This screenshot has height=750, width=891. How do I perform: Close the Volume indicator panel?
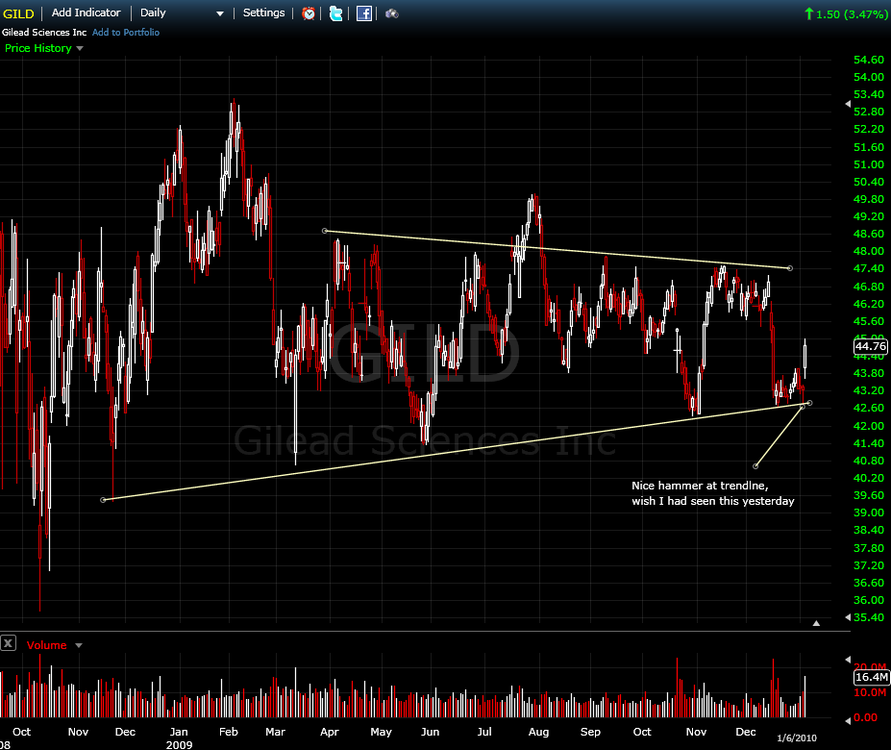coord(8,643)
